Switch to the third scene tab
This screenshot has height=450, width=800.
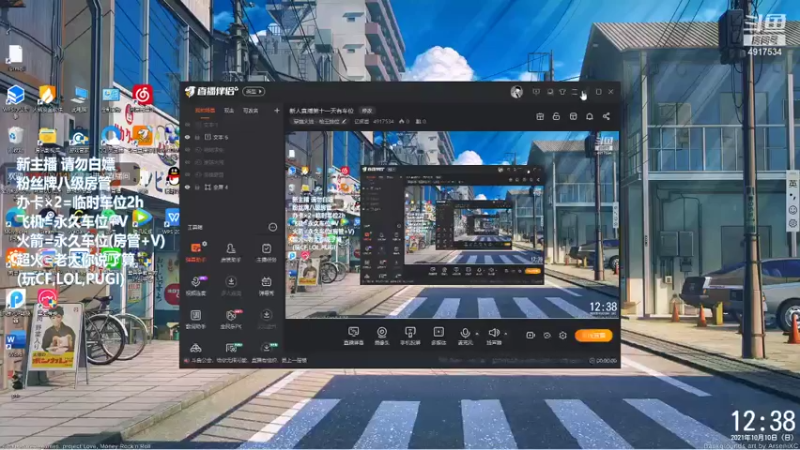click(251, 110)
